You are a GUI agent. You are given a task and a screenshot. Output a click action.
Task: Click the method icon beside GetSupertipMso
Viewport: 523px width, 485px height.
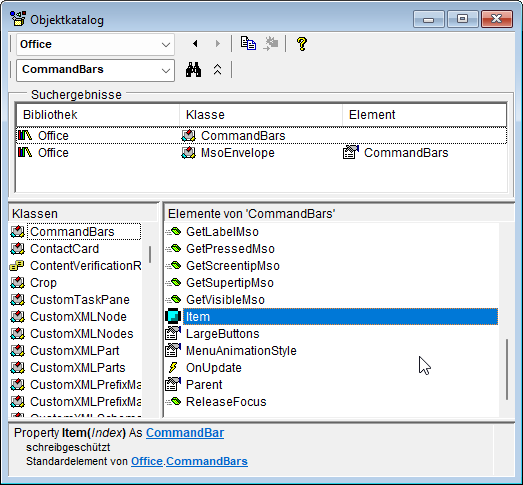click(173, 282)
